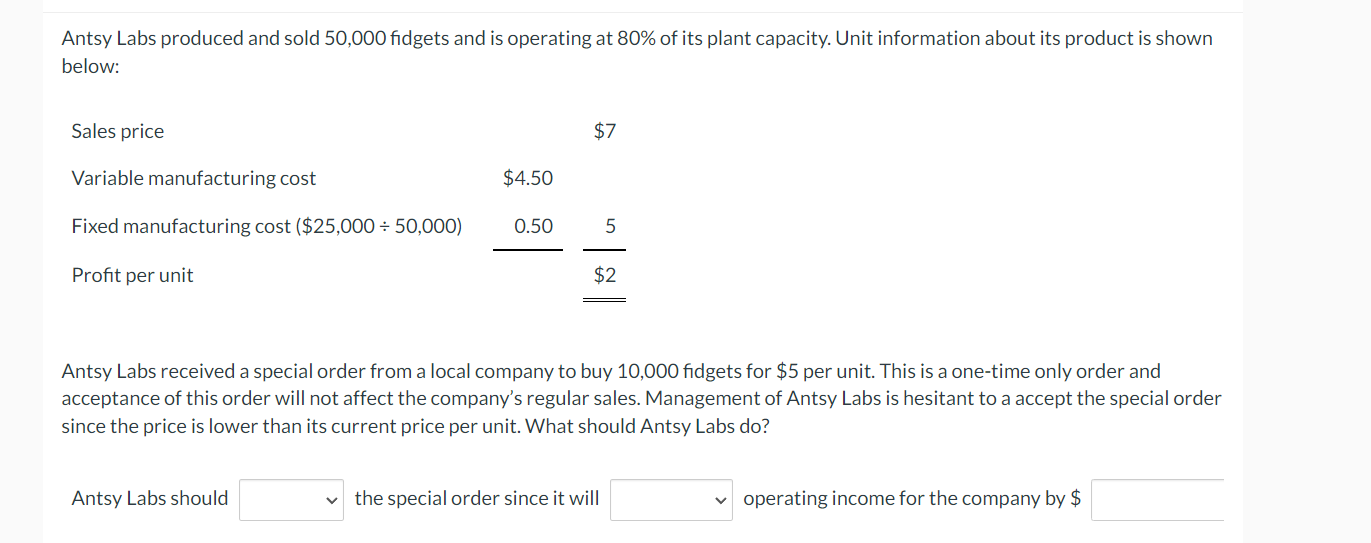Click the 'Profit per unit' label
This screenshot has height=543, width=1371.
132,275
